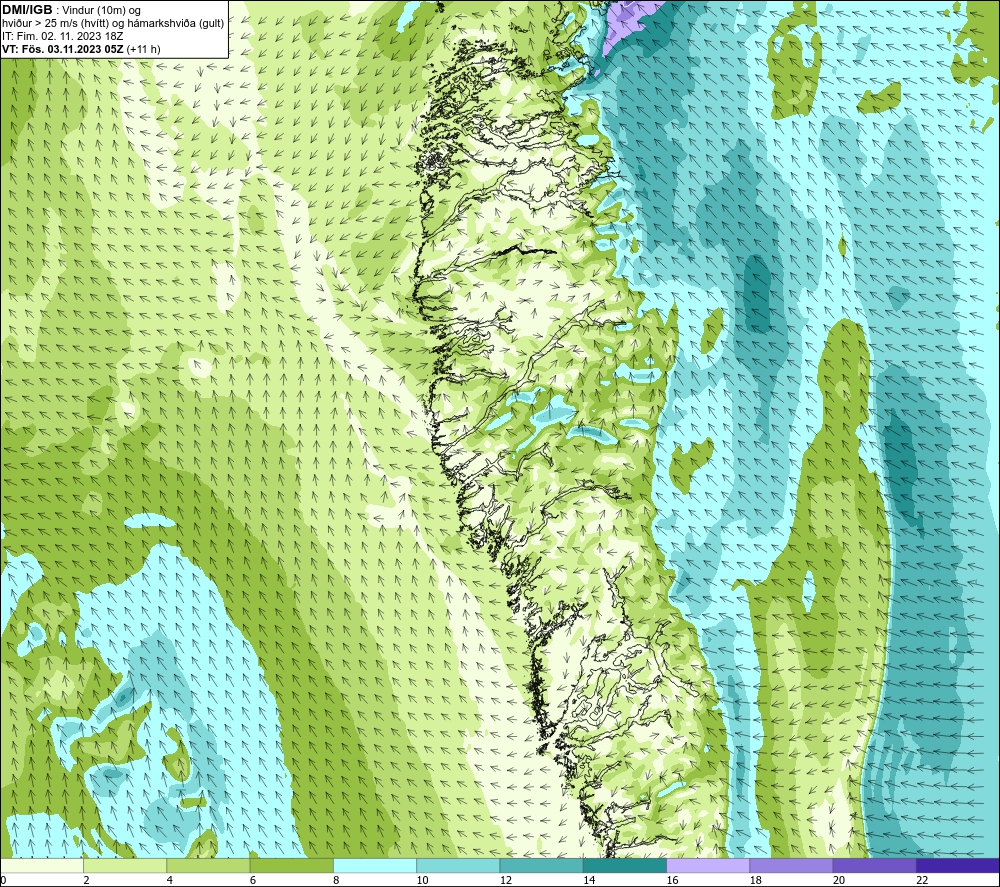The height and width of the screenshot is (887, 1000).
Task: Click the 'DMI/IGB' title text
Action: [27, 10]
